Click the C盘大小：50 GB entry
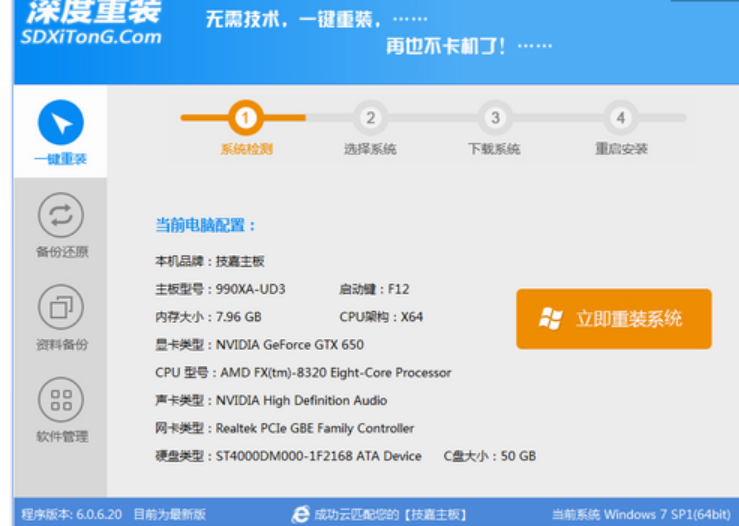This screenshot has width=739, height=526. click(490, 456)
